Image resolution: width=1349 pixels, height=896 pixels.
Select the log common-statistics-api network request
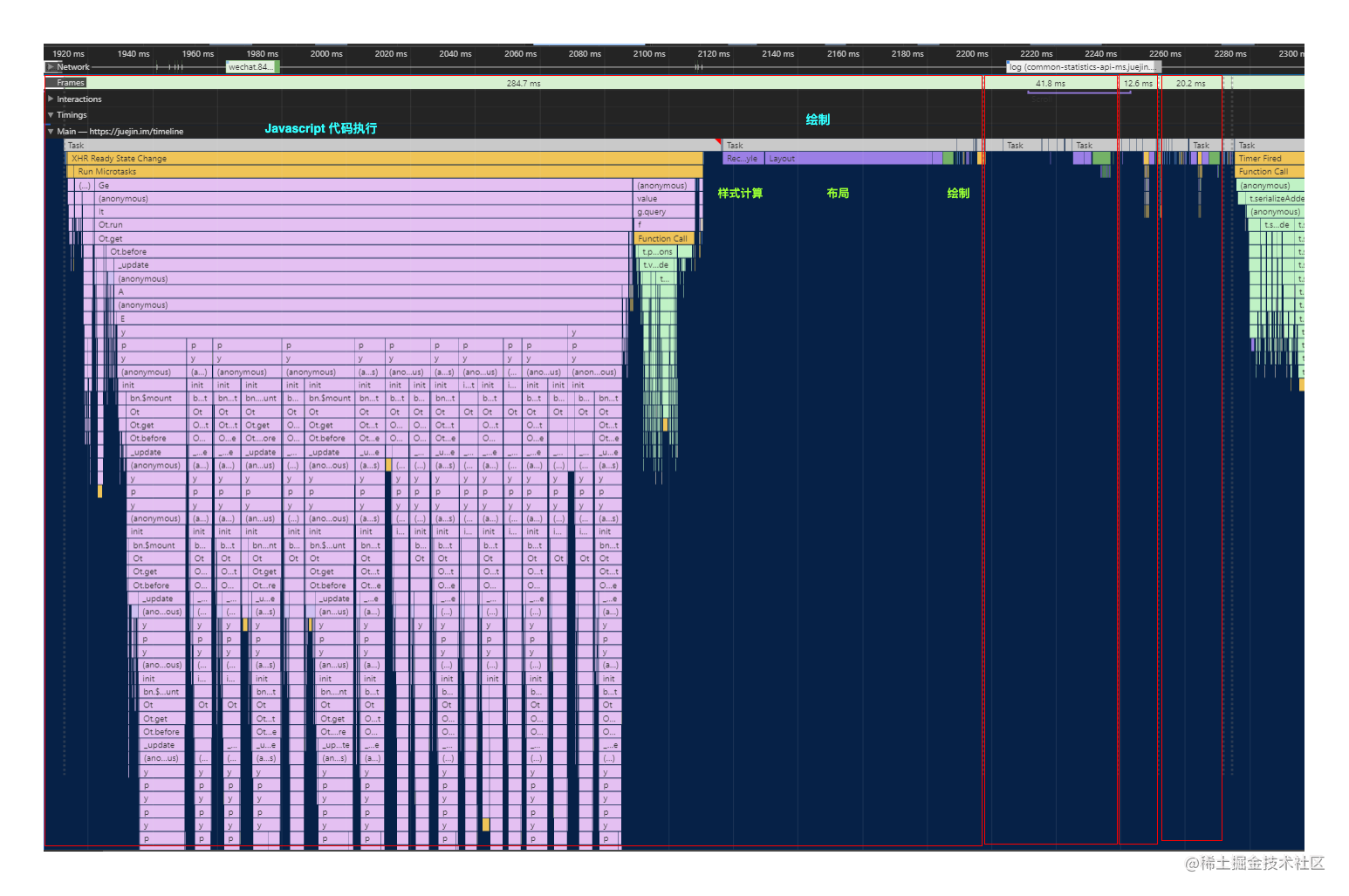[x=1085, y=67]
